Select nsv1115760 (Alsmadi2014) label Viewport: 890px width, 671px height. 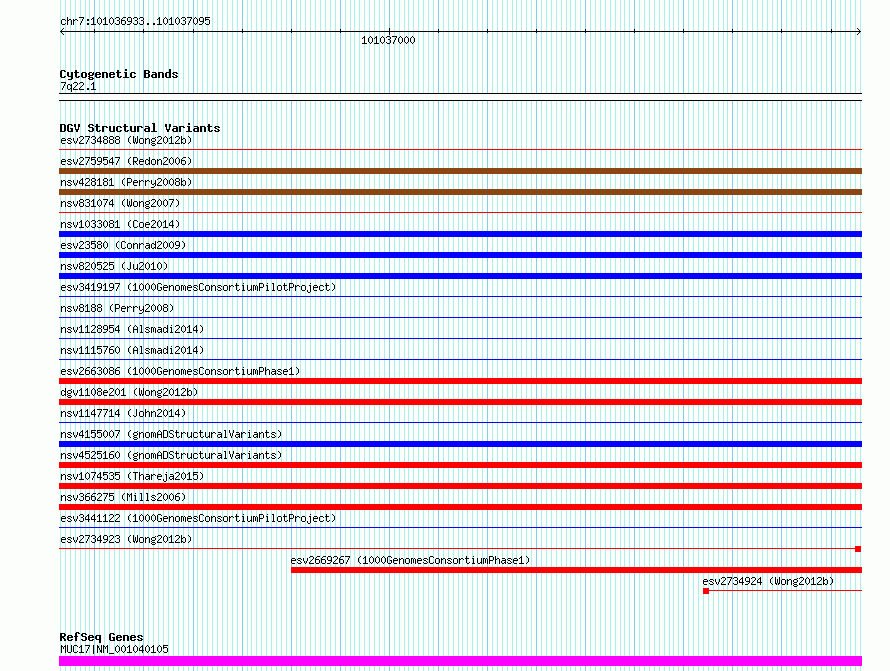(x=132, y=350)
